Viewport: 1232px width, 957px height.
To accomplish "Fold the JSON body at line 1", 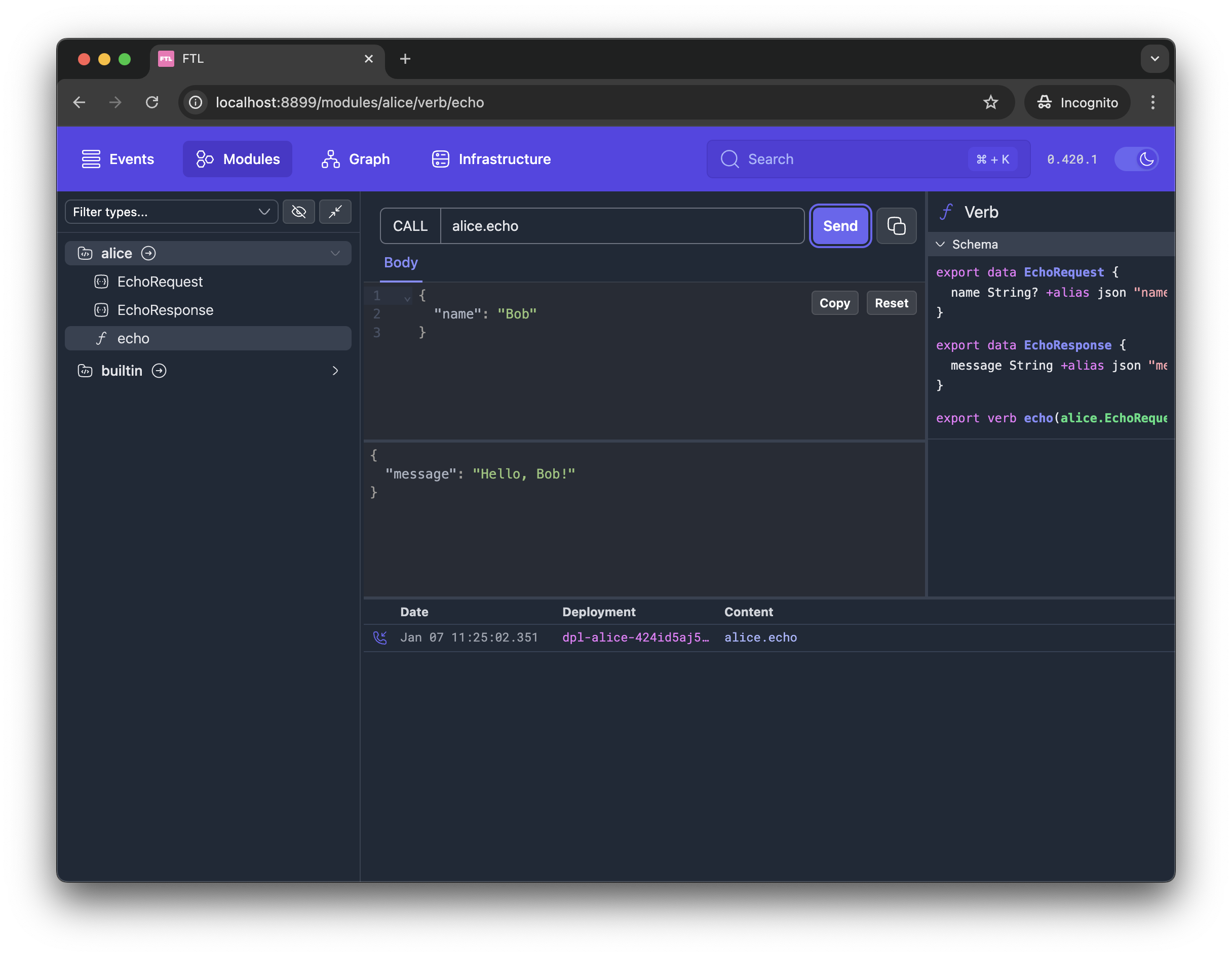I will click(x=407, y=298).
